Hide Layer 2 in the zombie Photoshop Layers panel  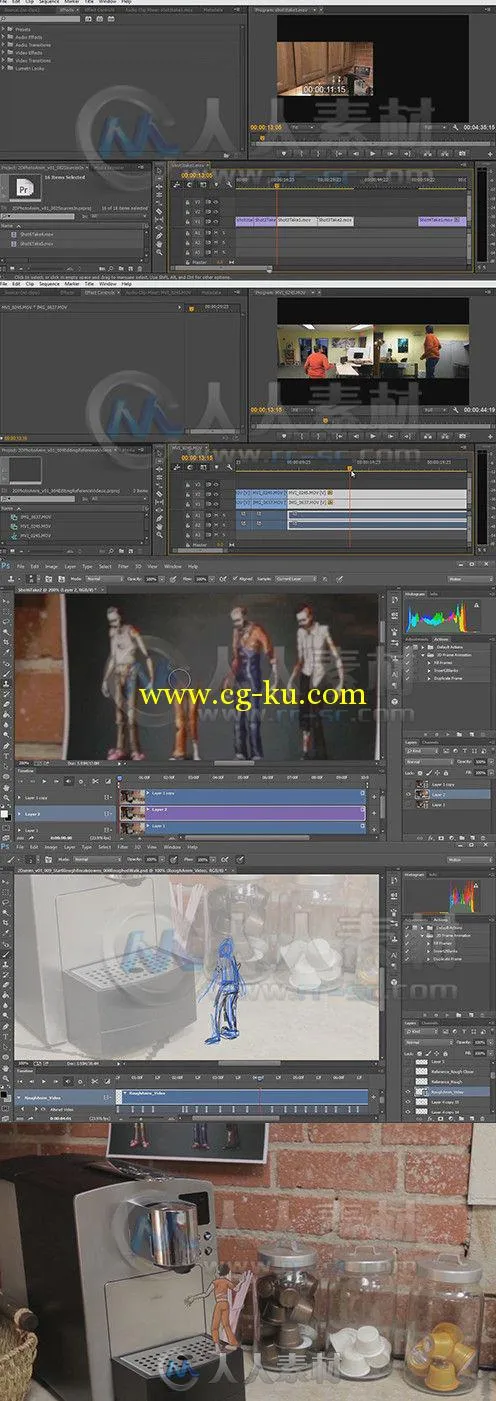408,794
